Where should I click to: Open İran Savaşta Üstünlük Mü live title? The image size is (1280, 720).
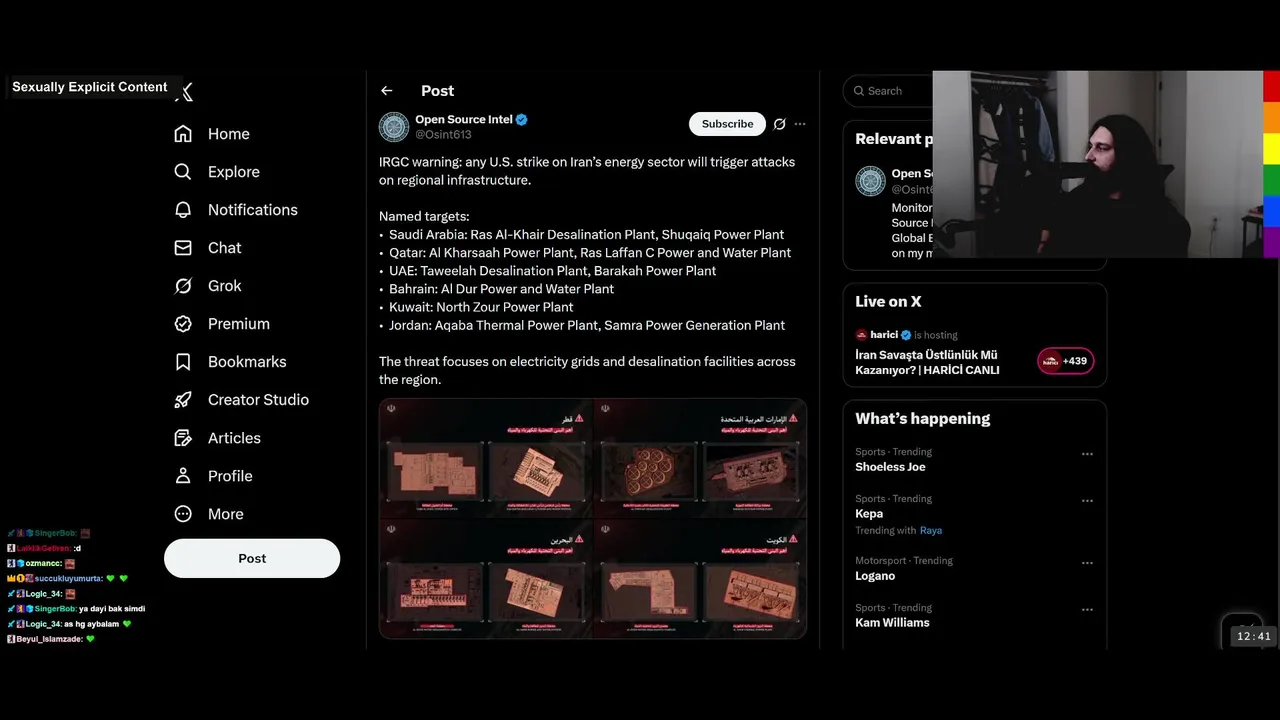[x=927, y=362]
